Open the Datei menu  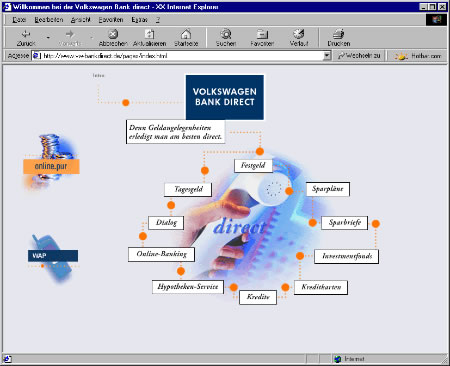(x=19, y=20)
